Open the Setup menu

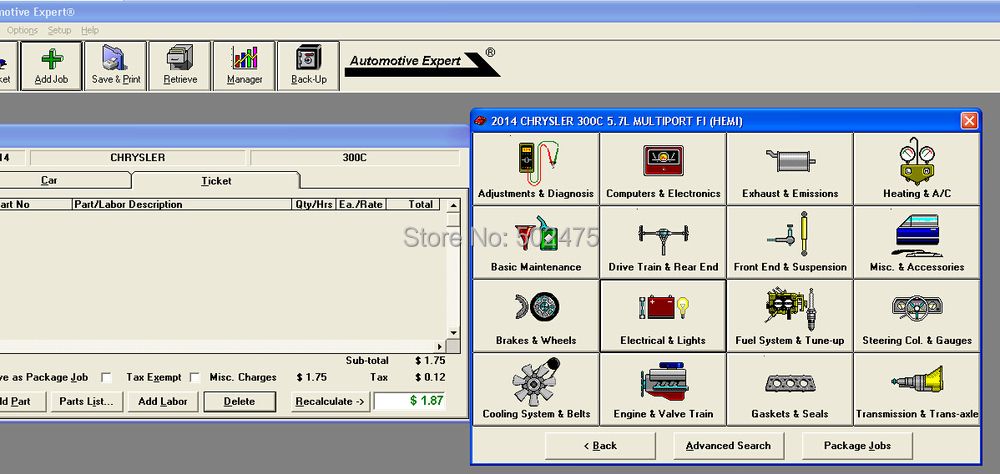click(59, 30)
